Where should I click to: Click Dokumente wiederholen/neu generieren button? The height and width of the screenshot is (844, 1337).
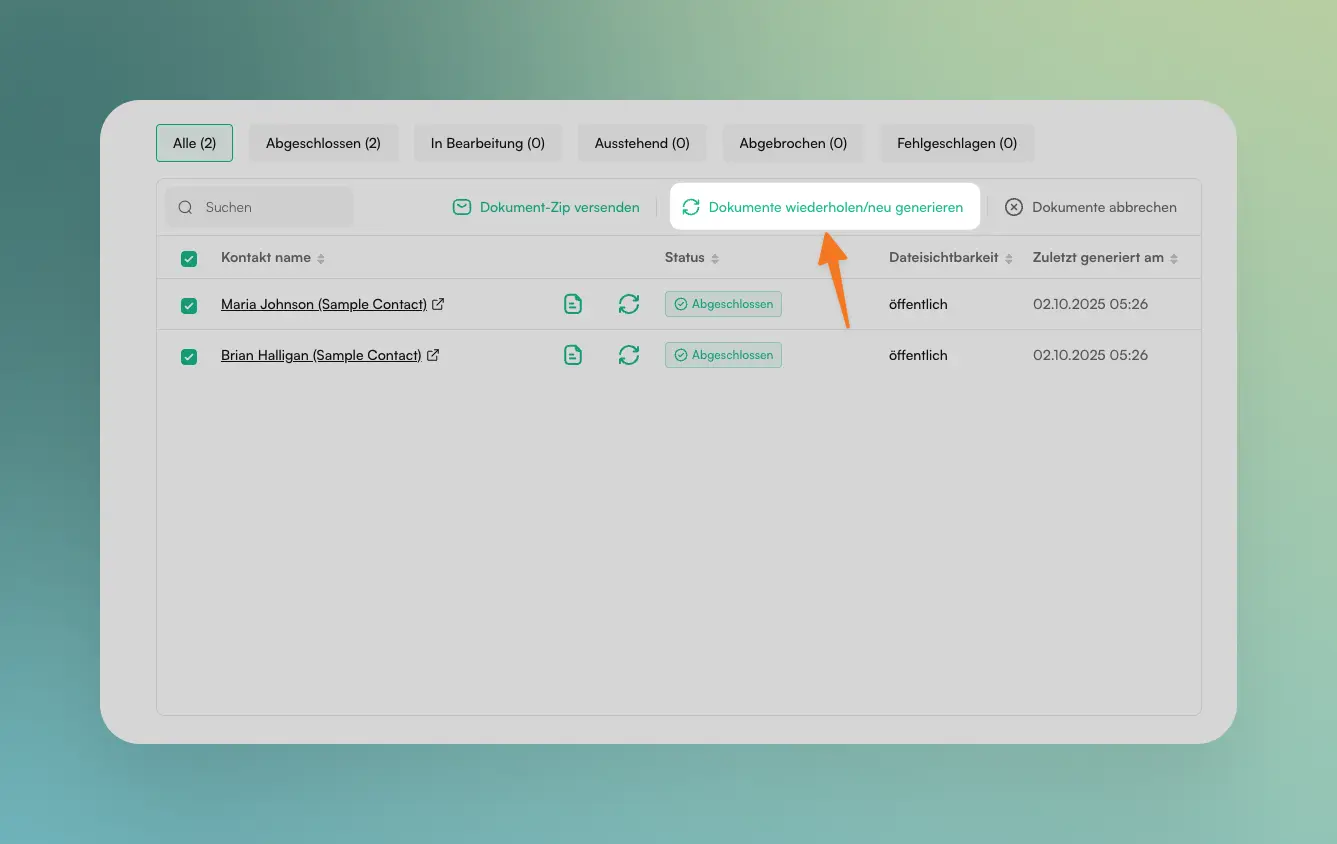(824, 207)
